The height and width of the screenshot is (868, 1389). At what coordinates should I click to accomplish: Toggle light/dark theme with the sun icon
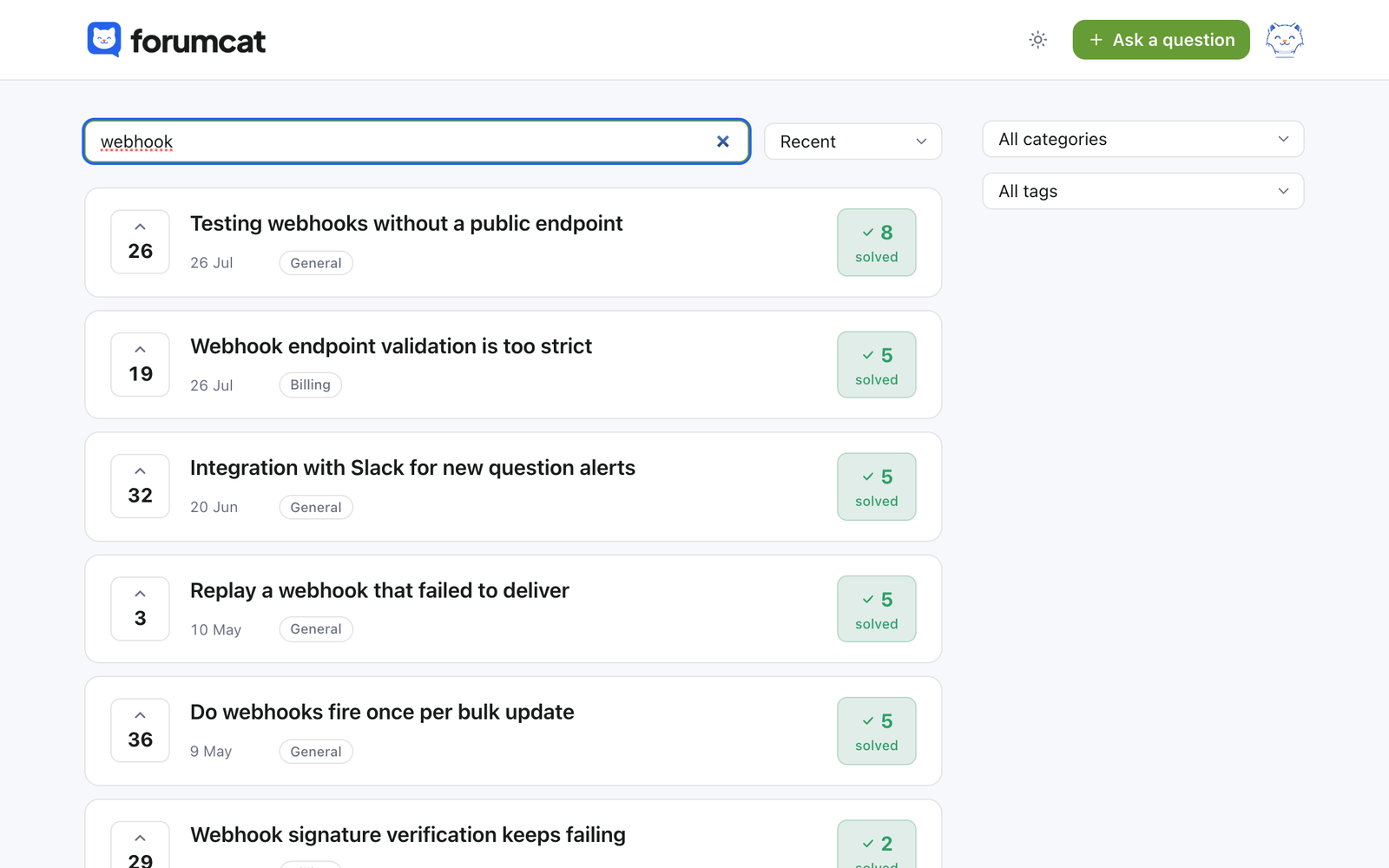(x=1037, y=40)
